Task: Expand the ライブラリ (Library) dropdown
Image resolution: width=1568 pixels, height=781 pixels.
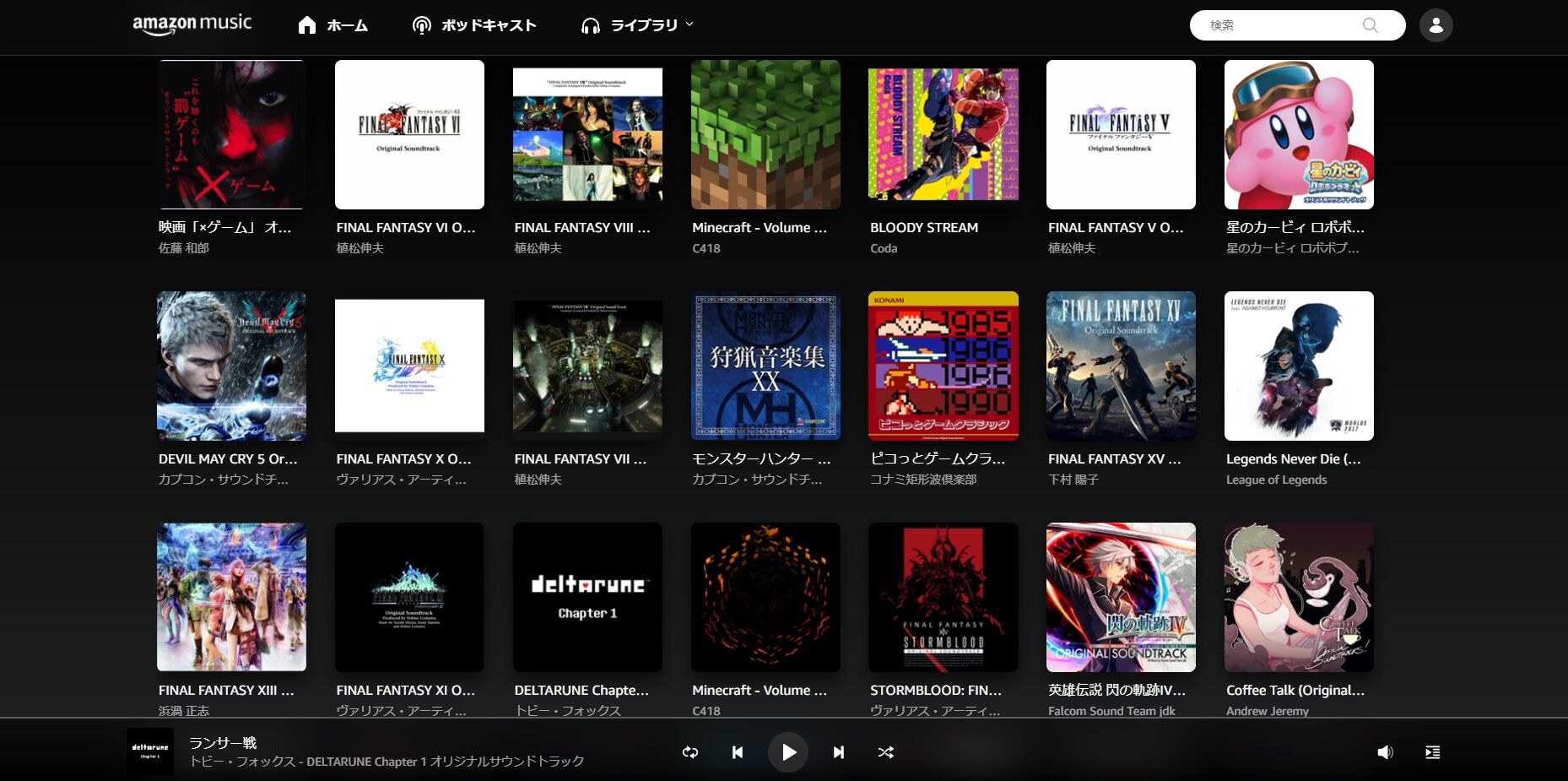Action: point(637,25)
